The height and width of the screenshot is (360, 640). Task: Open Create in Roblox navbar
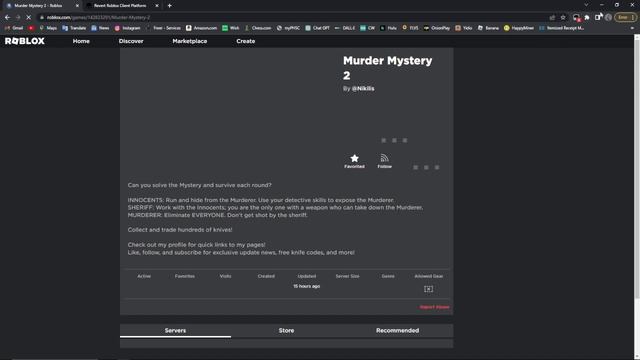tap(246, 41)
